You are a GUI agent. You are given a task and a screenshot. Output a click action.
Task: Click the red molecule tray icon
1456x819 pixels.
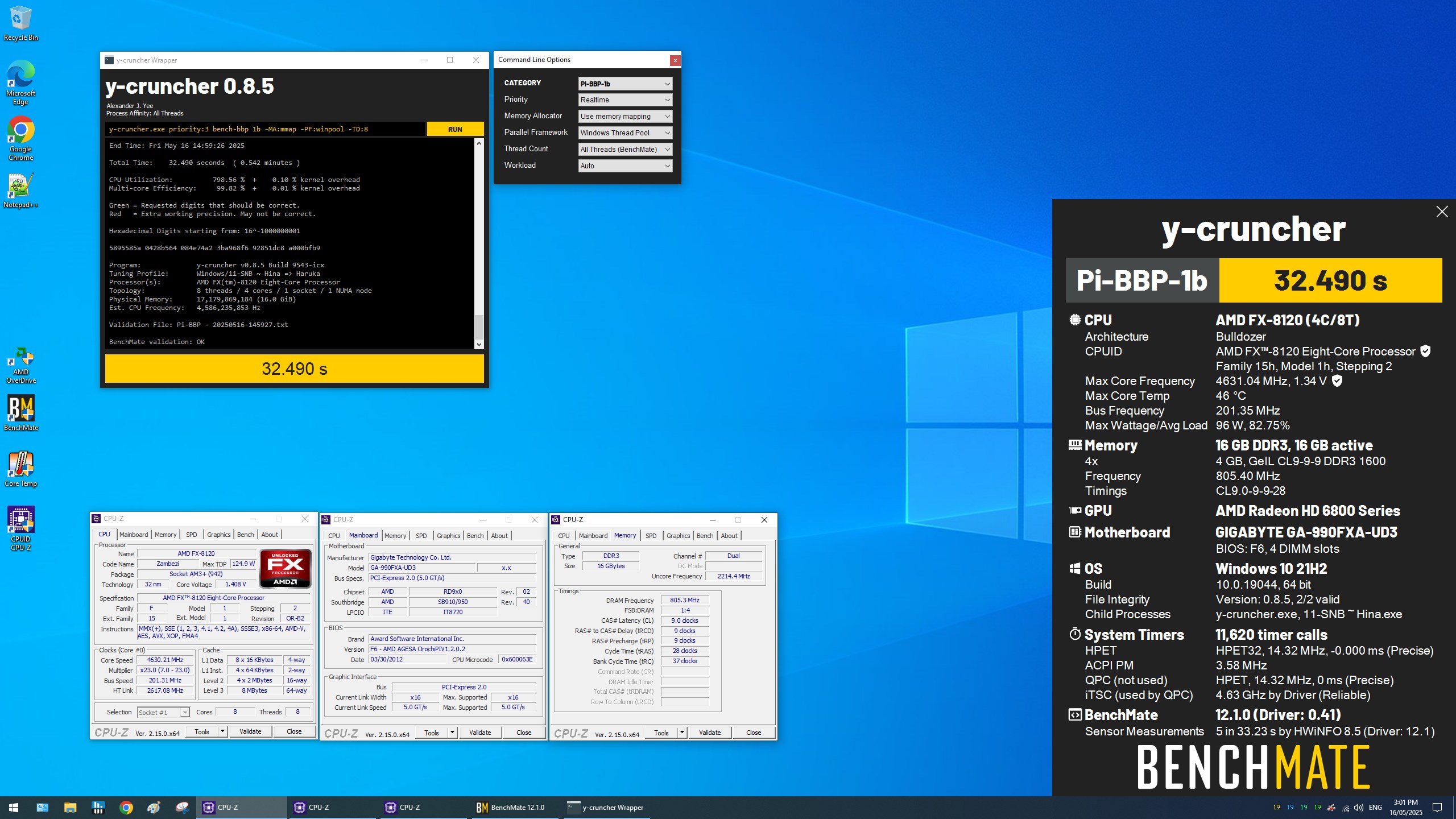pyautogui.click(x=1331, y=808)
